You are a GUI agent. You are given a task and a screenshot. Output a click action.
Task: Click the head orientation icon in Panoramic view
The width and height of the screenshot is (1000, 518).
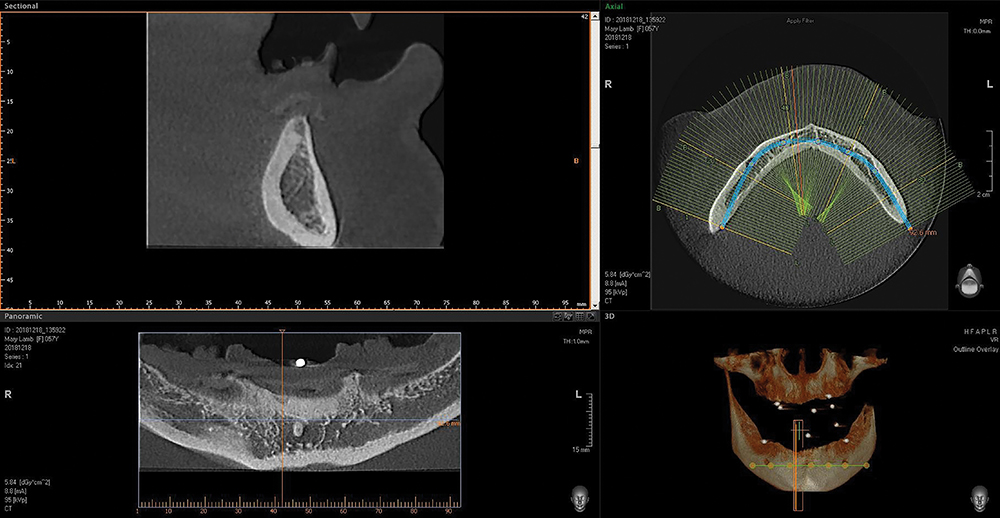578,498
